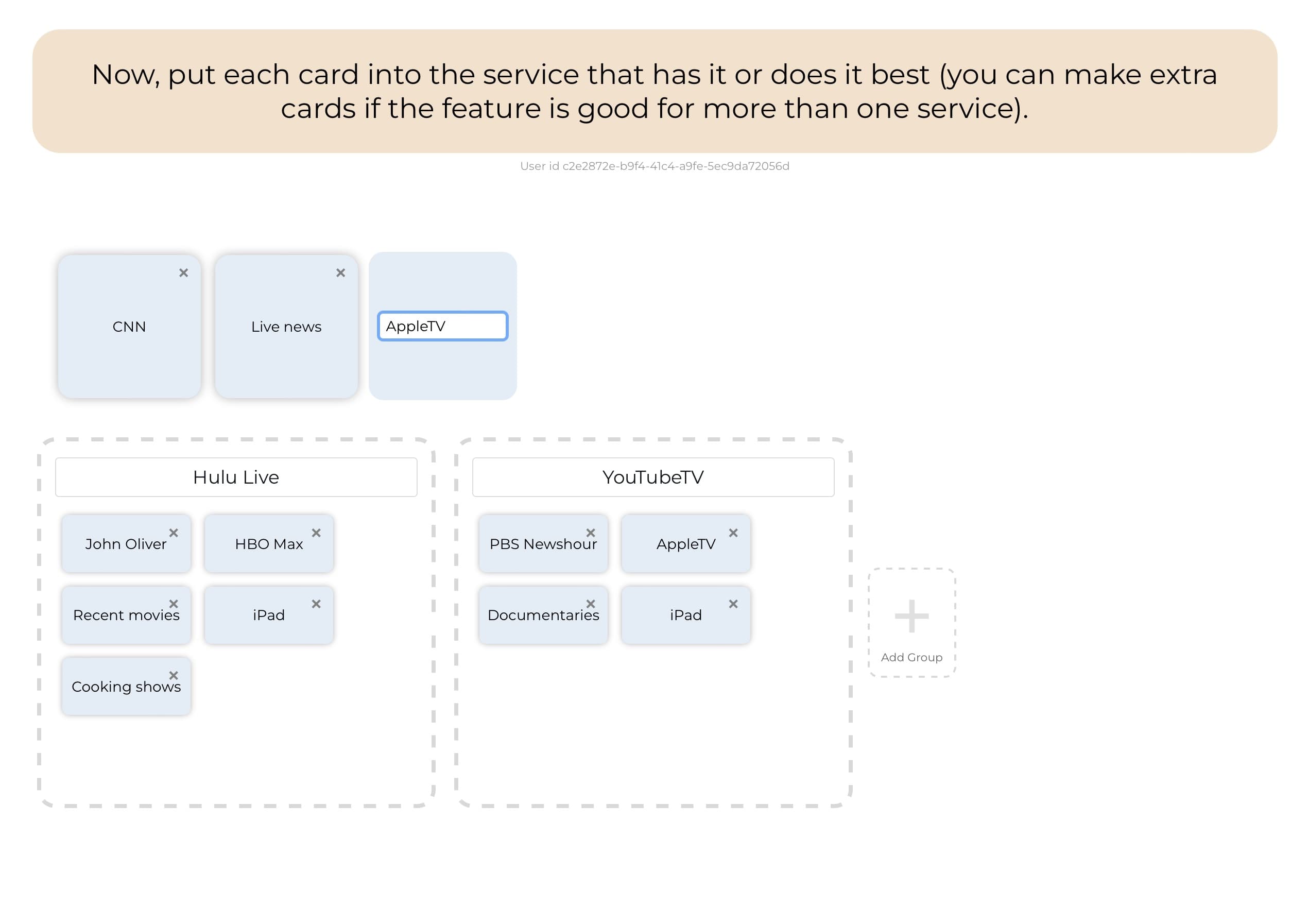
Task: Click the Hulu Live group title
Action: 236,477
